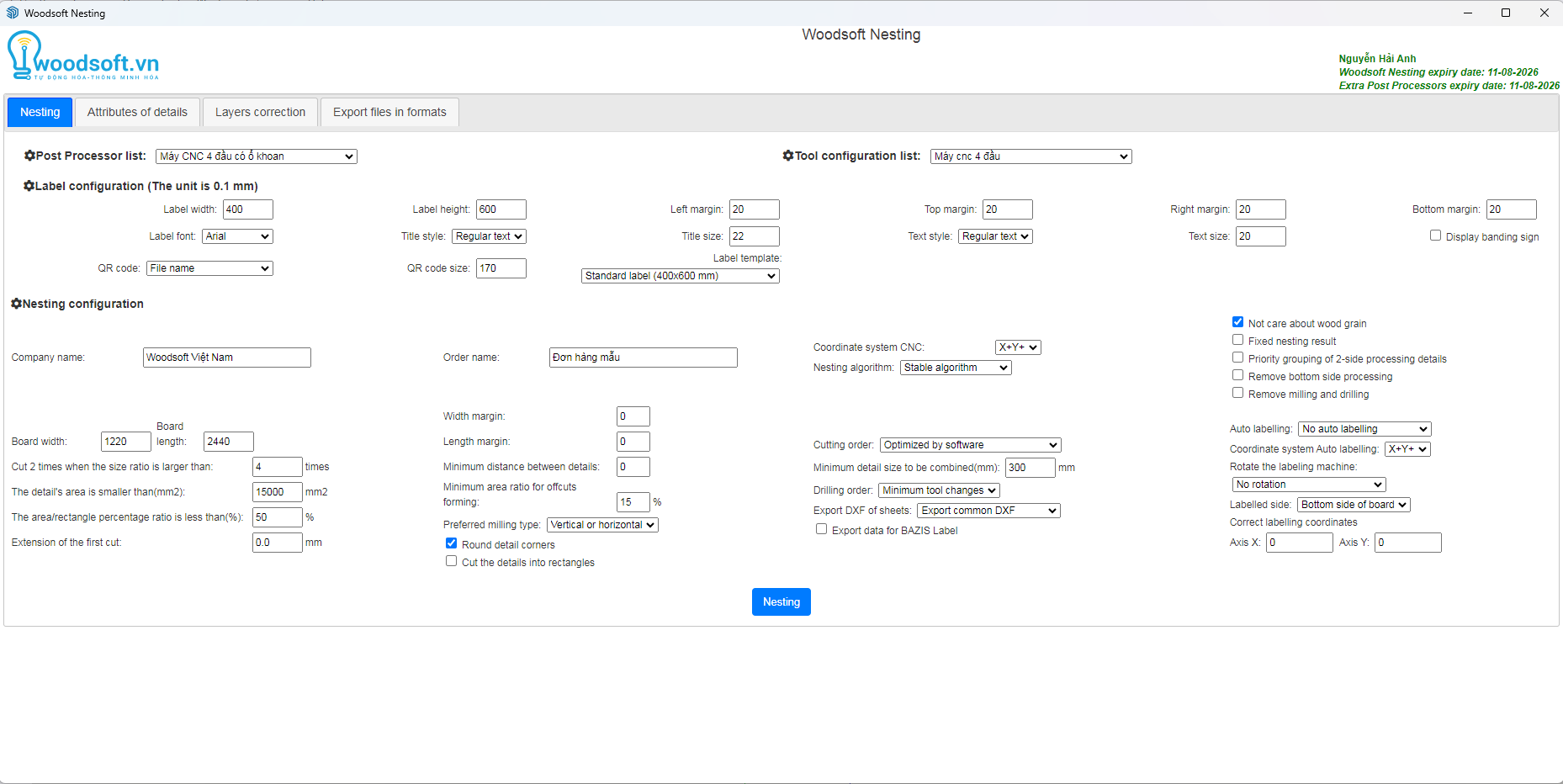
Task: Enable Export data for BAZIS Label
Action: click(821, 529)
